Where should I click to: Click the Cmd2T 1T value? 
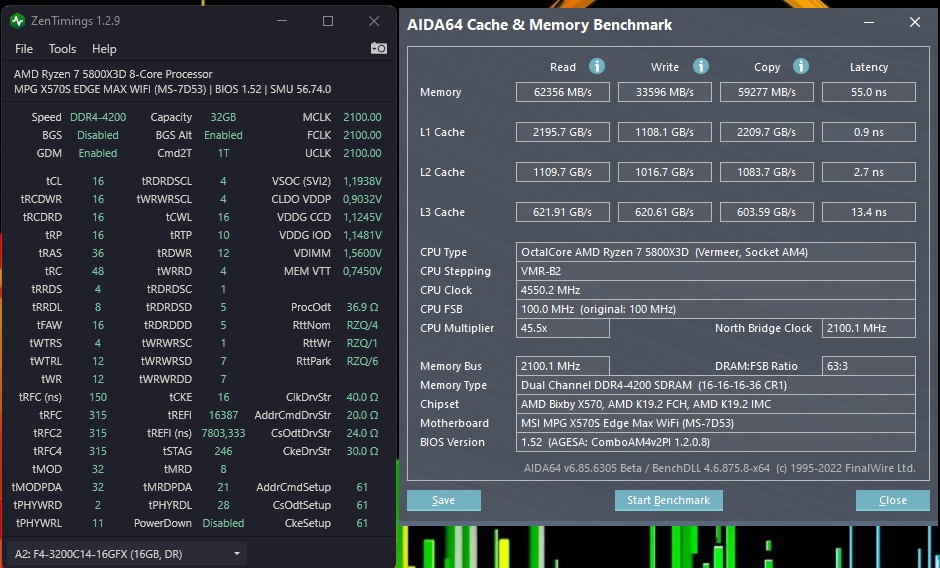tap(224, 153)
